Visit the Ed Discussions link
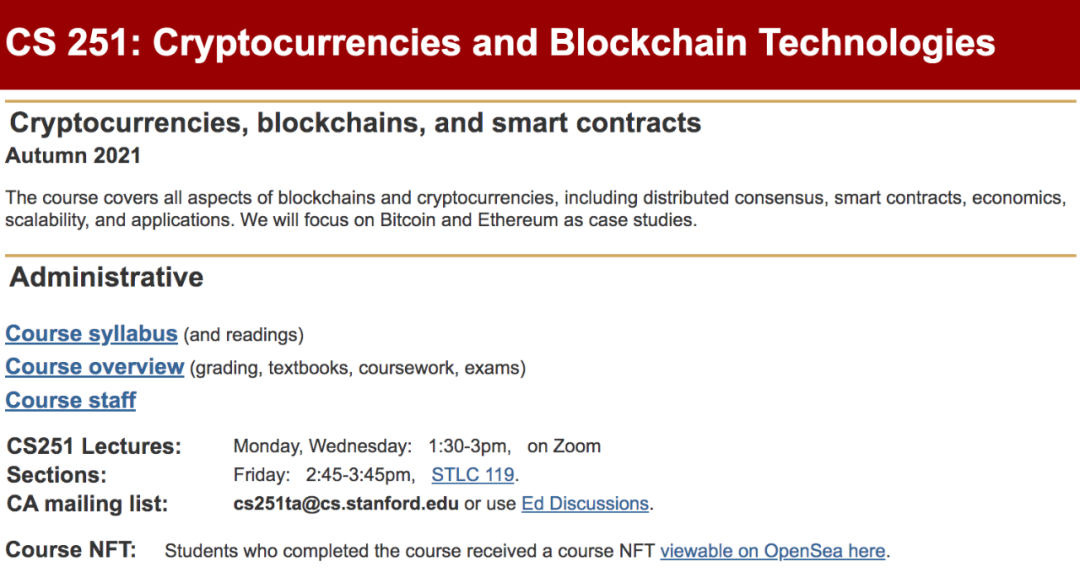 click(x=585, y=504)
